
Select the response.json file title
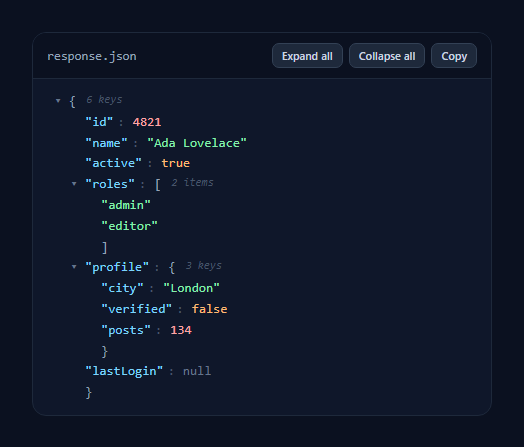(92, 56)
